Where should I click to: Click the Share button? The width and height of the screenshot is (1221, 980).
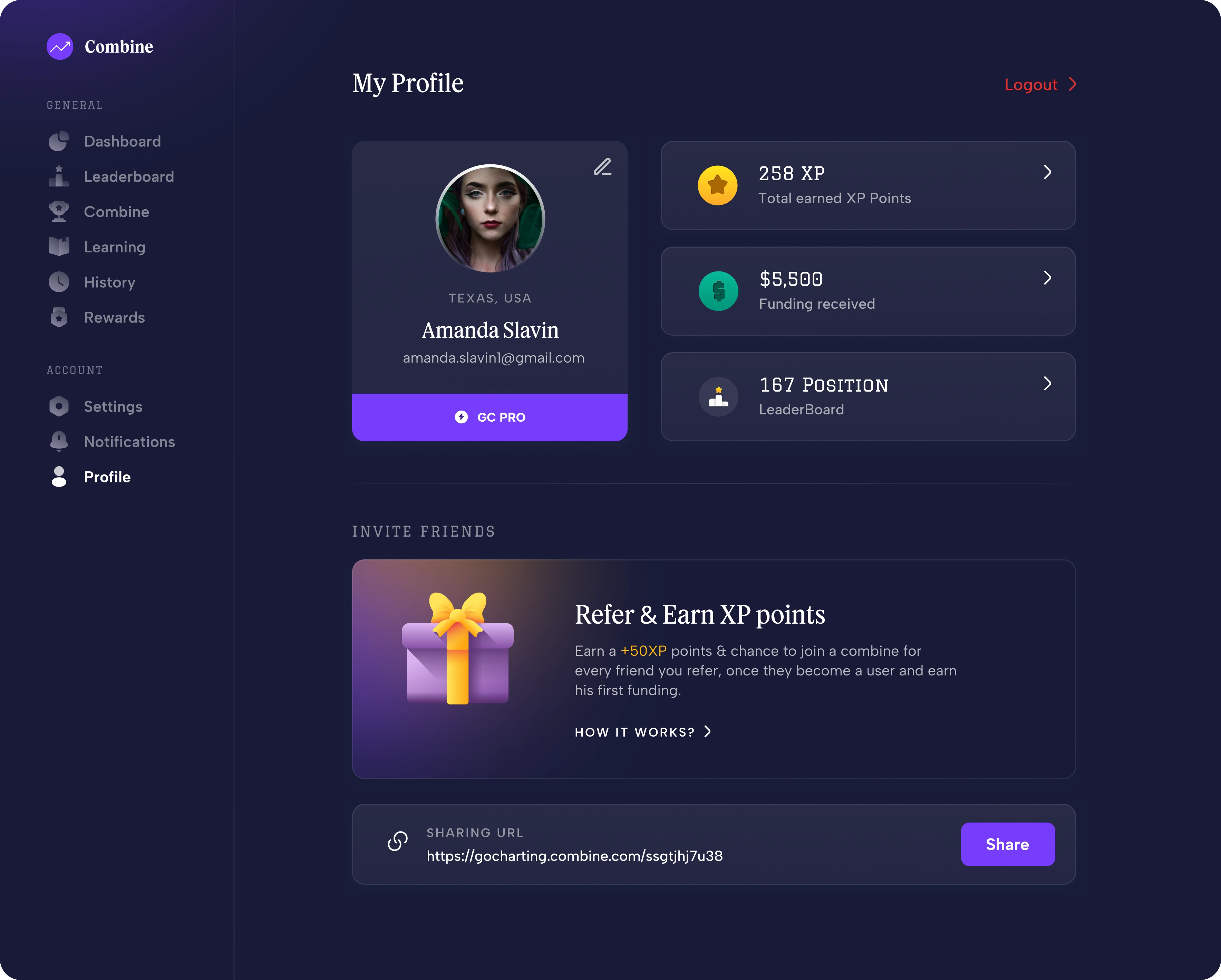[x=1008, y=844]
